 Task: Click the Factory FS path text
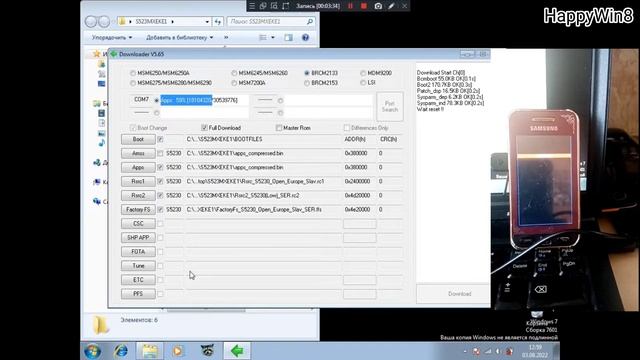point(254,209)
